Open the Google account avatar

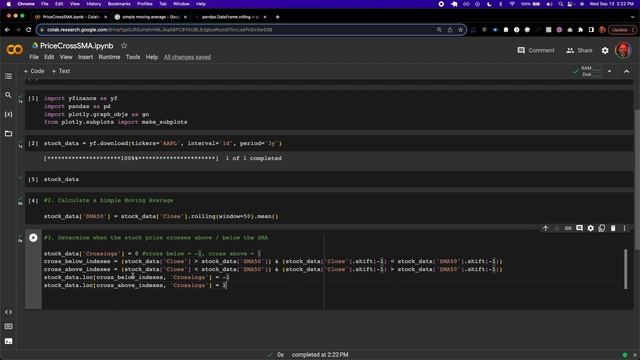pos(623,50)
